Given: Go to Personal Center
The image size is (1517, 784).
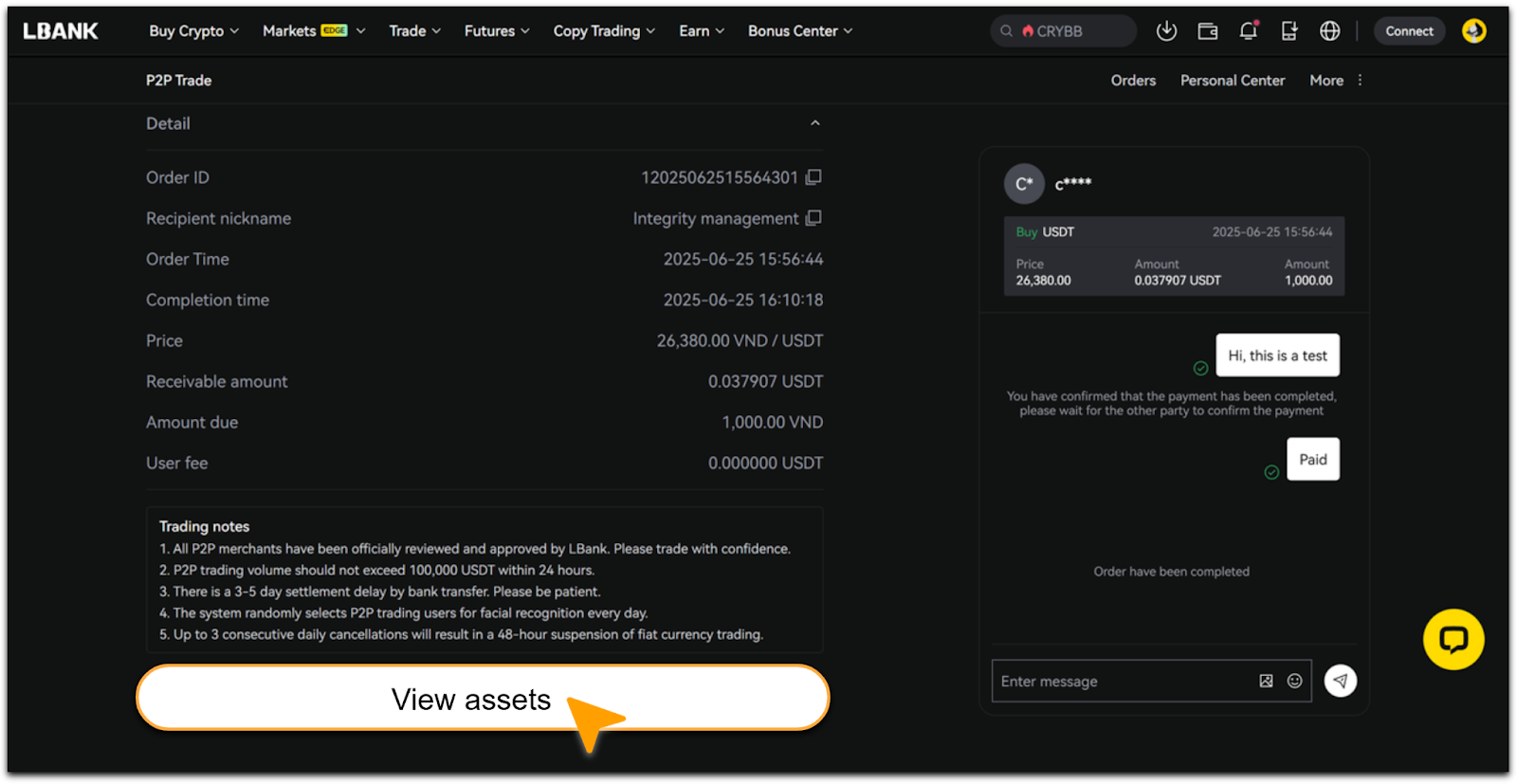Looking at the screenshot, I should 1232,81.
